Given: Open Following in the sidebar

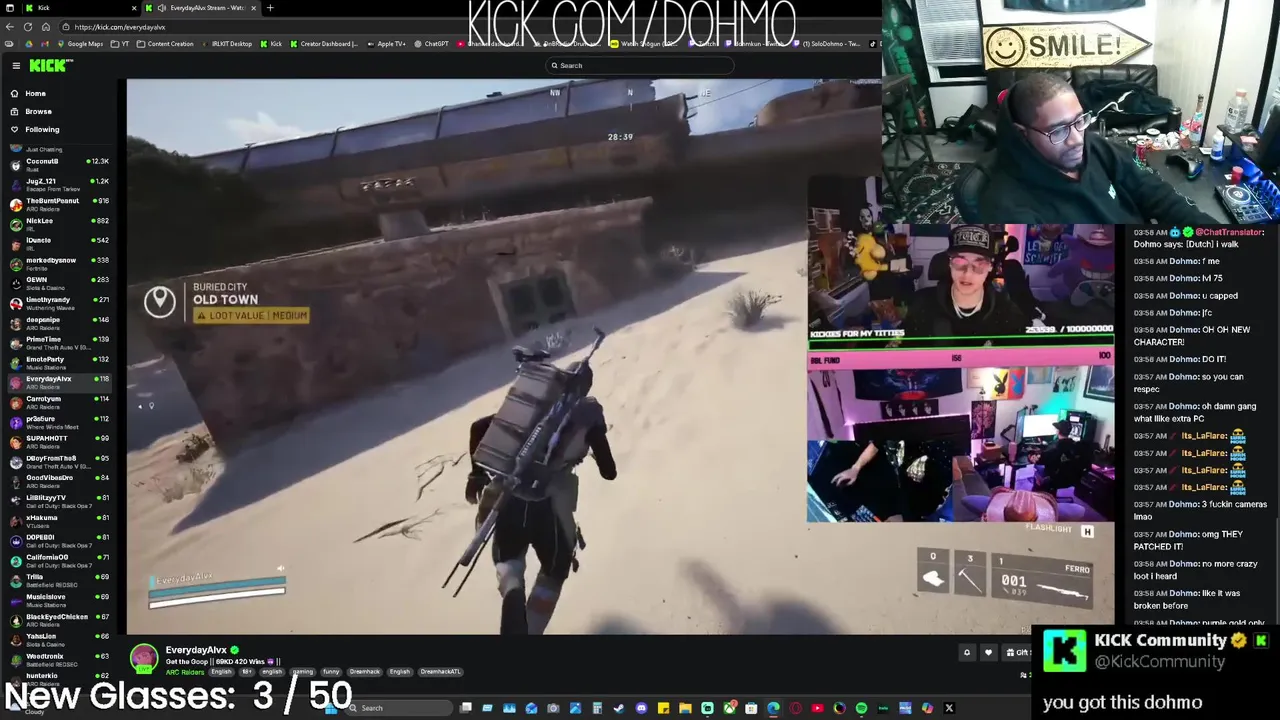Looking at the screenshot, I should [x=42, y=129].
